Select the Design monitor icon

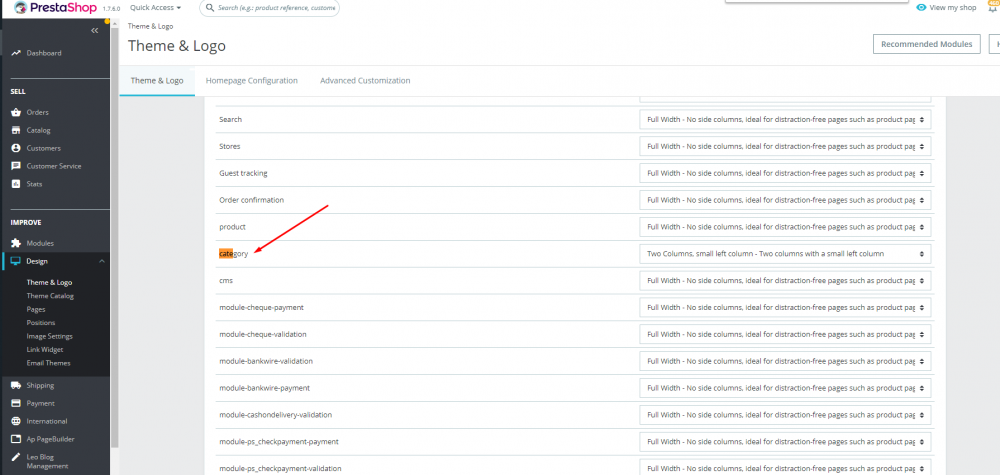click(16, 261)
